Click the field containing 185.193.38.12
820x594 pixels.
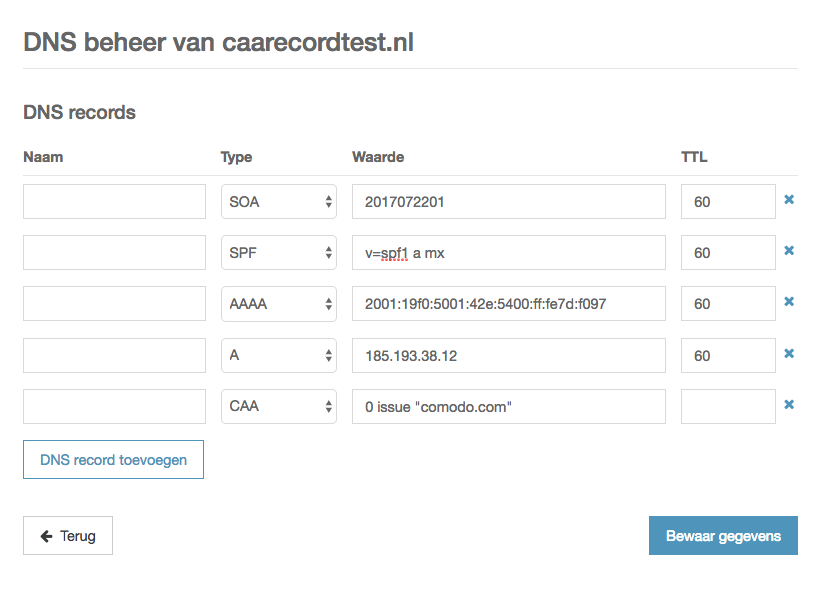pos(507,354)
